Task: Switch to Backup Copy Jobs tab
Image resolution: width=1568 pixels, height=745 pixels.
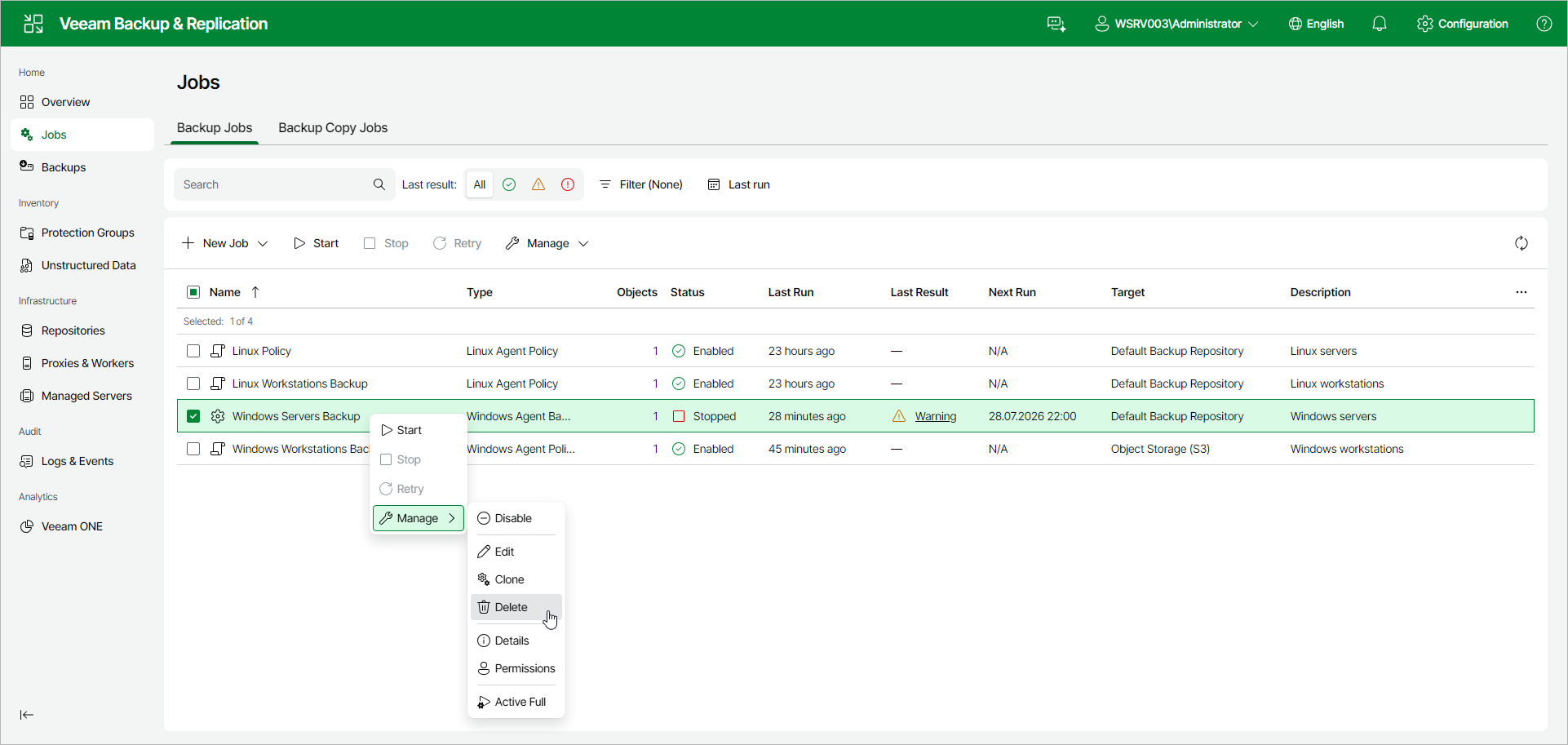Action: click(x=333, y=128)
